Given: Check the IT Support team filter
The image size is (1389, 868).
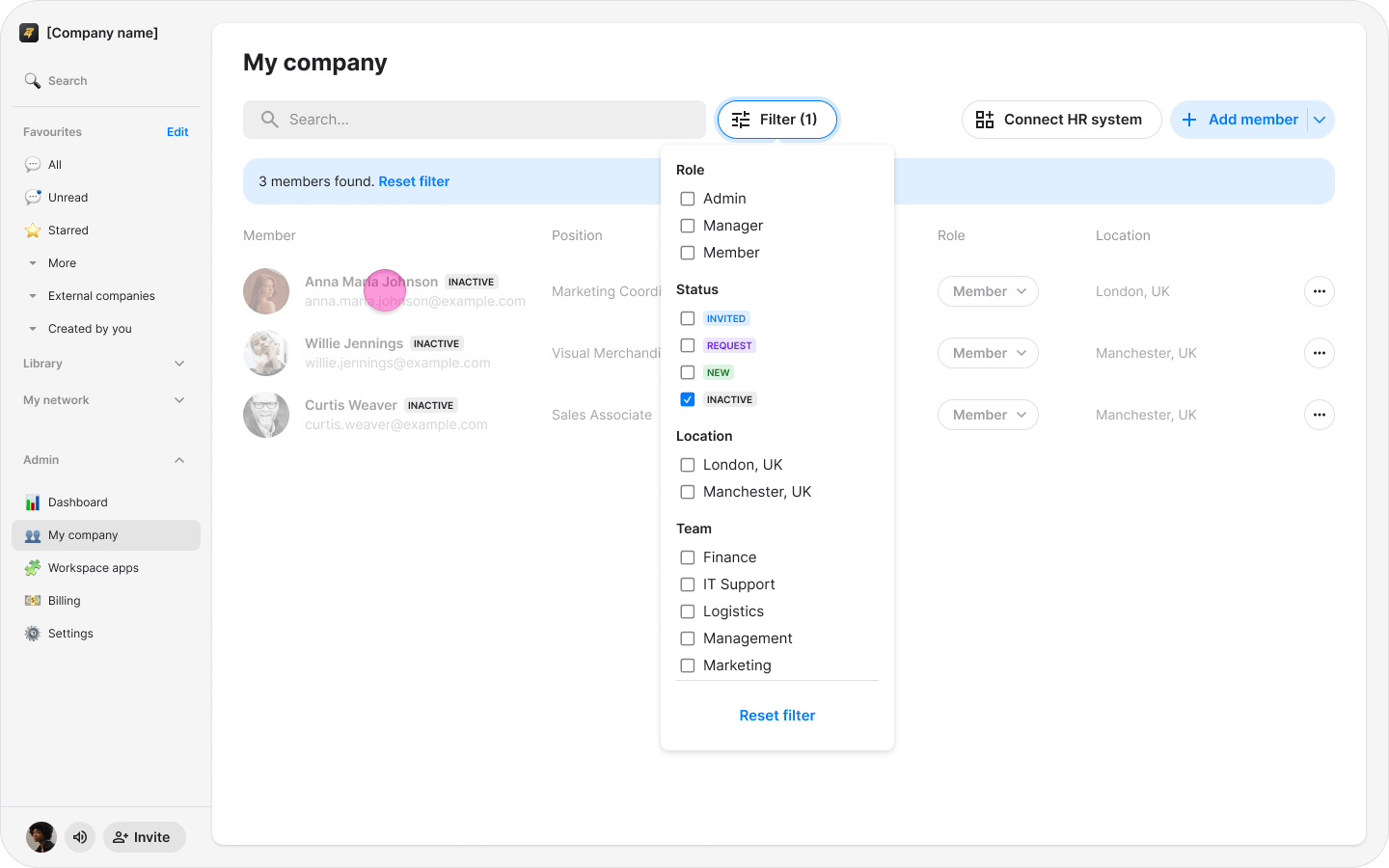Looking at the screenshot, I should pyautogui.click(x=688, y=584).
